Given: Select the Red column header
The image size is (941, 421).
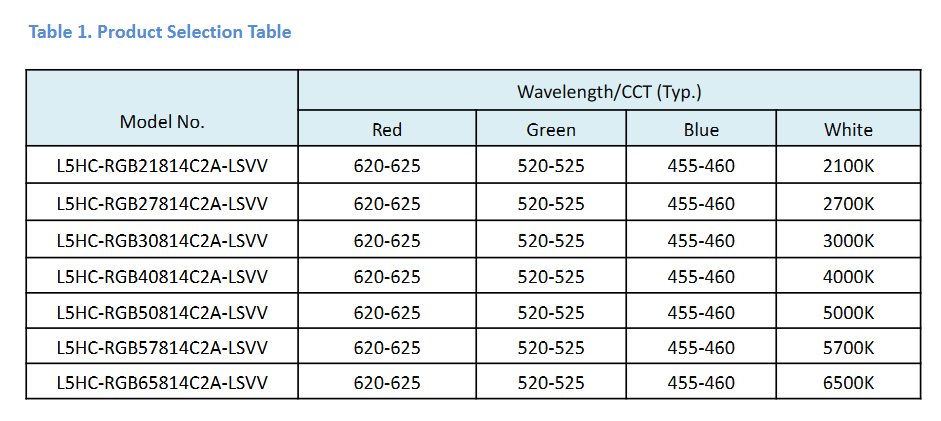Looking at the screenshot, I should tap(387, 130).
